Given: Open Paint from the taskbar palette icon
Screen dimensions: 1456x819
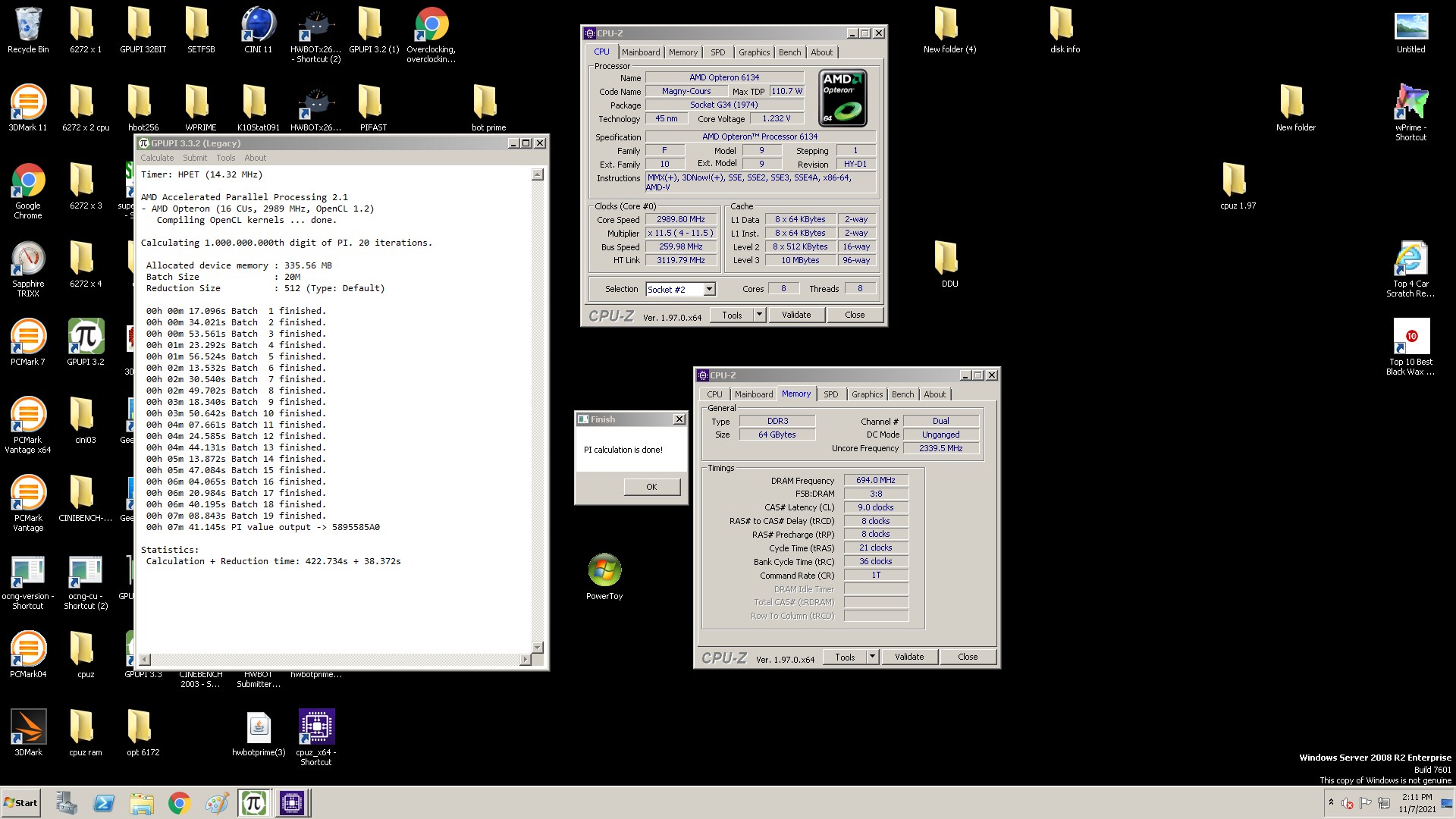Looking at the screenshot, I should (217, 802).
